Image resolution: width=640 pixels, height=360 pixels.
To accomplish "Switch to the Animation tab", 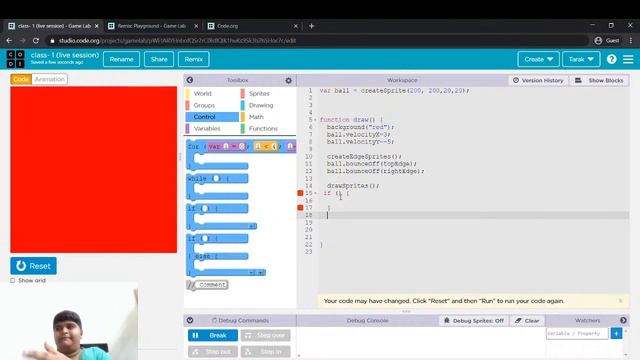I will point(49,79).
